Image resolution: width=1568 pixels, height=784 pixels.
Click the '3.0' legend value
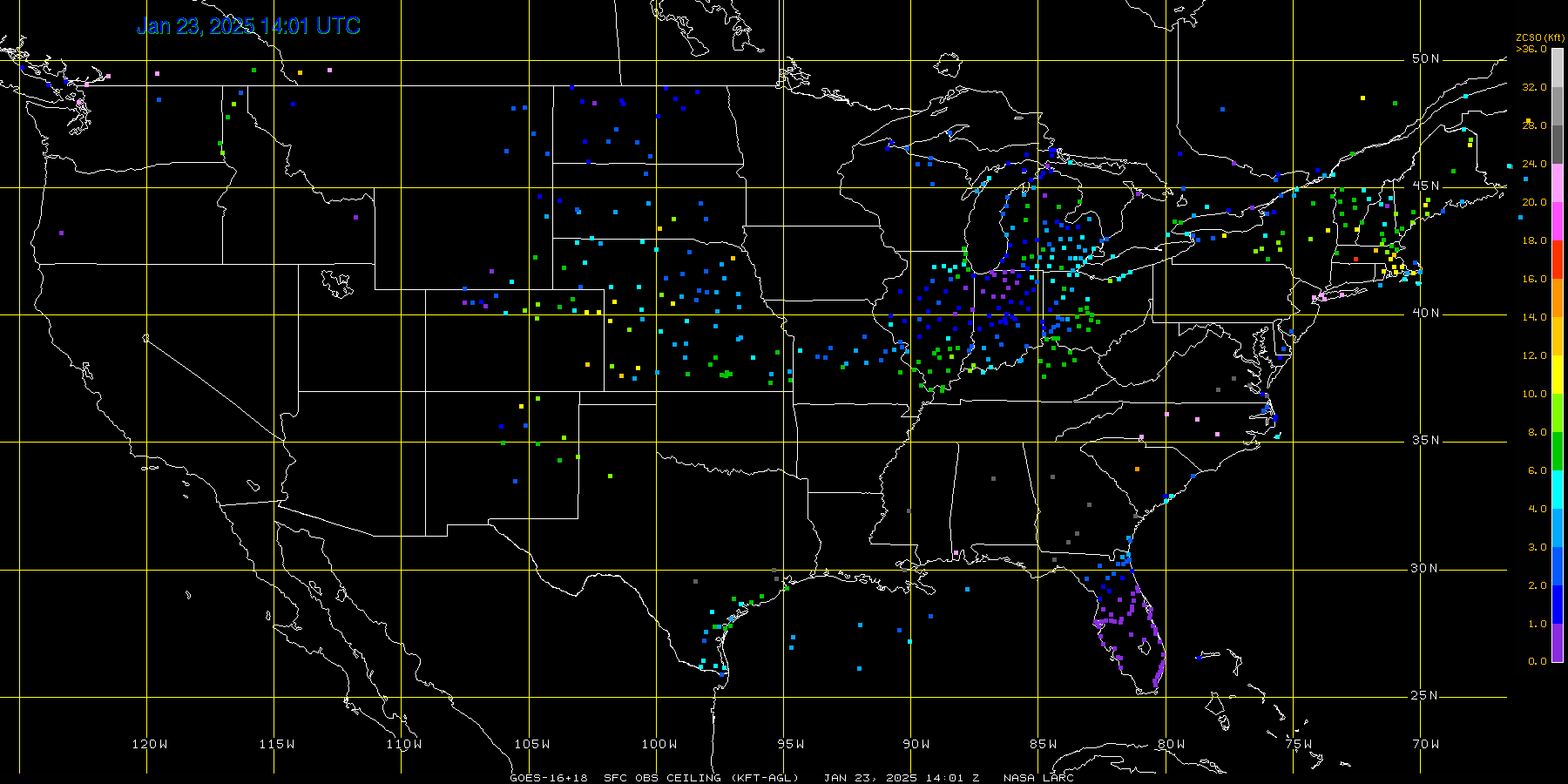[x=1538, y=547]
